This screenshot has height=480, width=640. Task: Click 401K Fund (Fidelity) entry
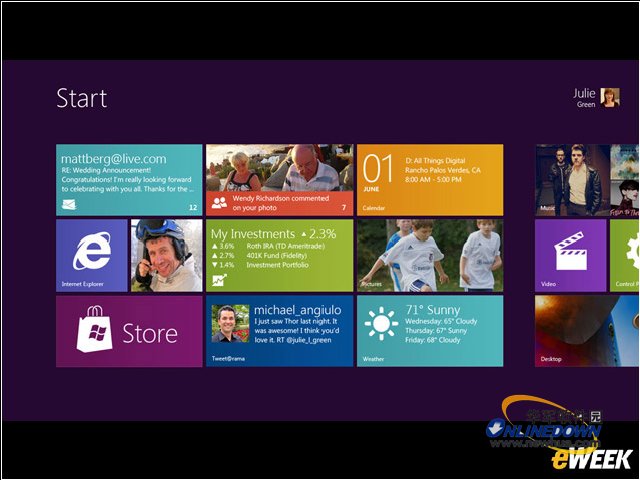[276, 256]
